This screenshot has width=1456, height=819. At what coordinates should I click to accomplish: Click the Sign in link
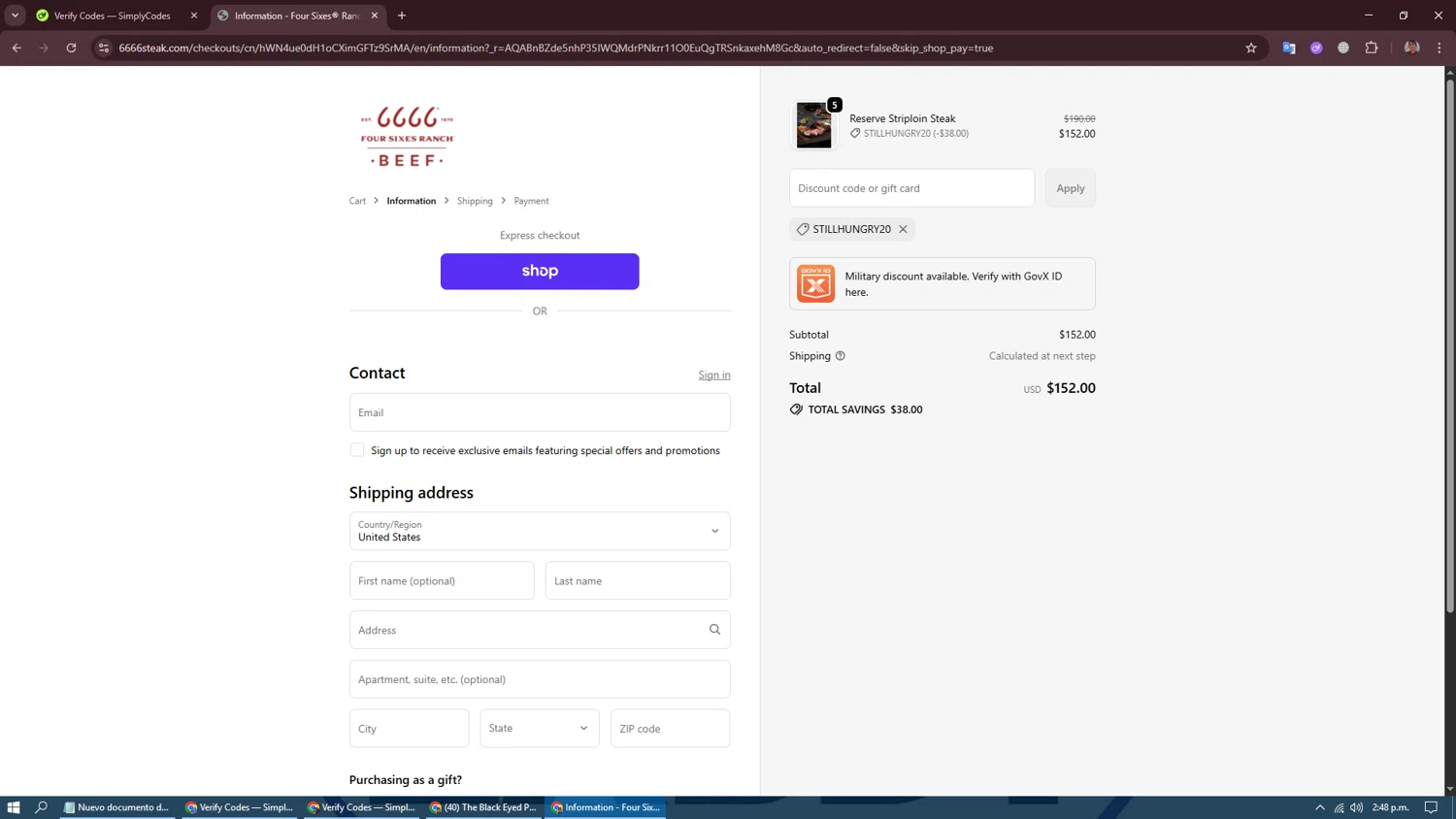click(714, 375)
